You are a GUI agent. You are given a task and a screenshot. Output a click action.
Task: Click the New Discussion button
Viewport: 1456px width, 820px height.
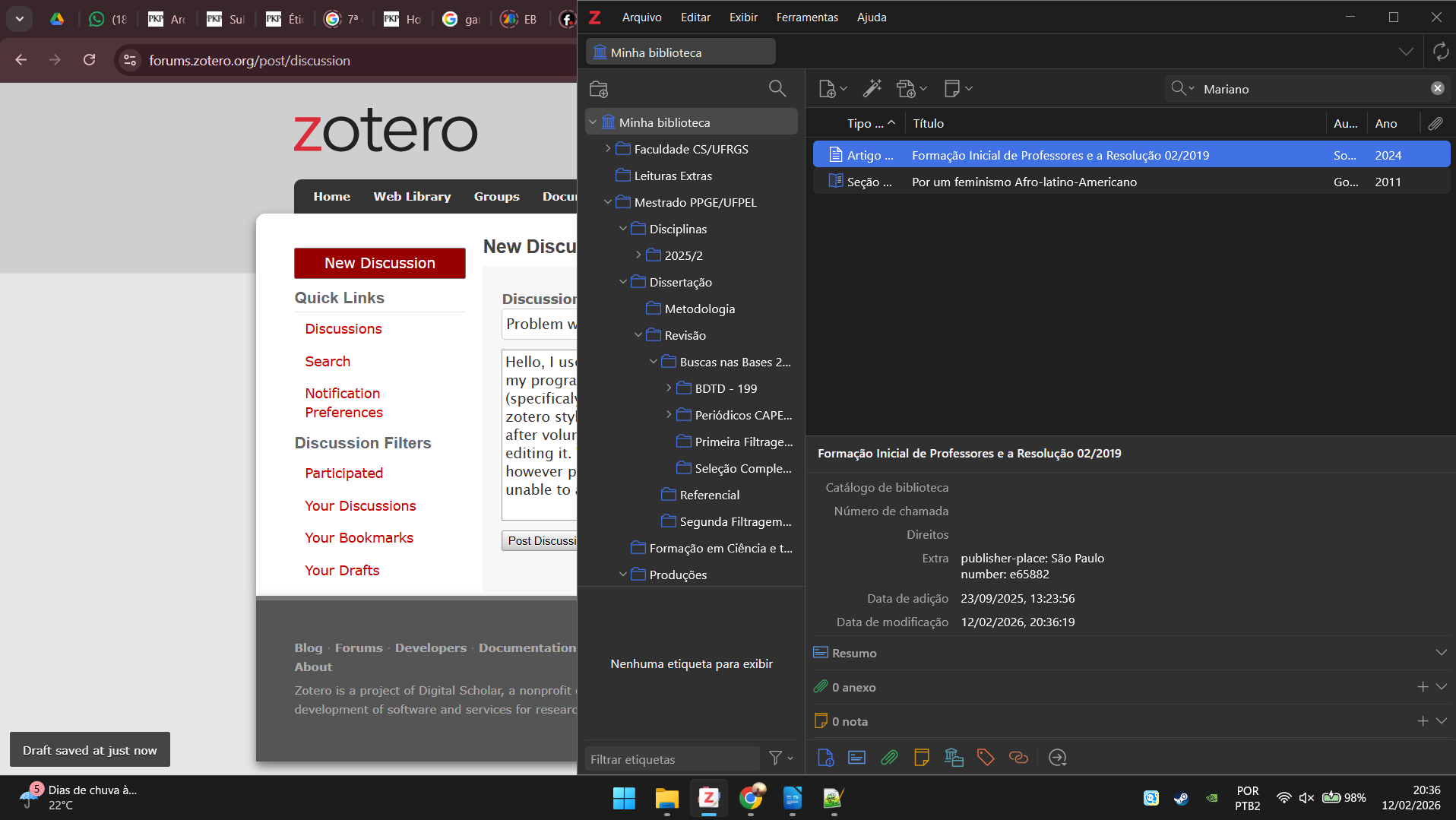click(x=380, y=263)
